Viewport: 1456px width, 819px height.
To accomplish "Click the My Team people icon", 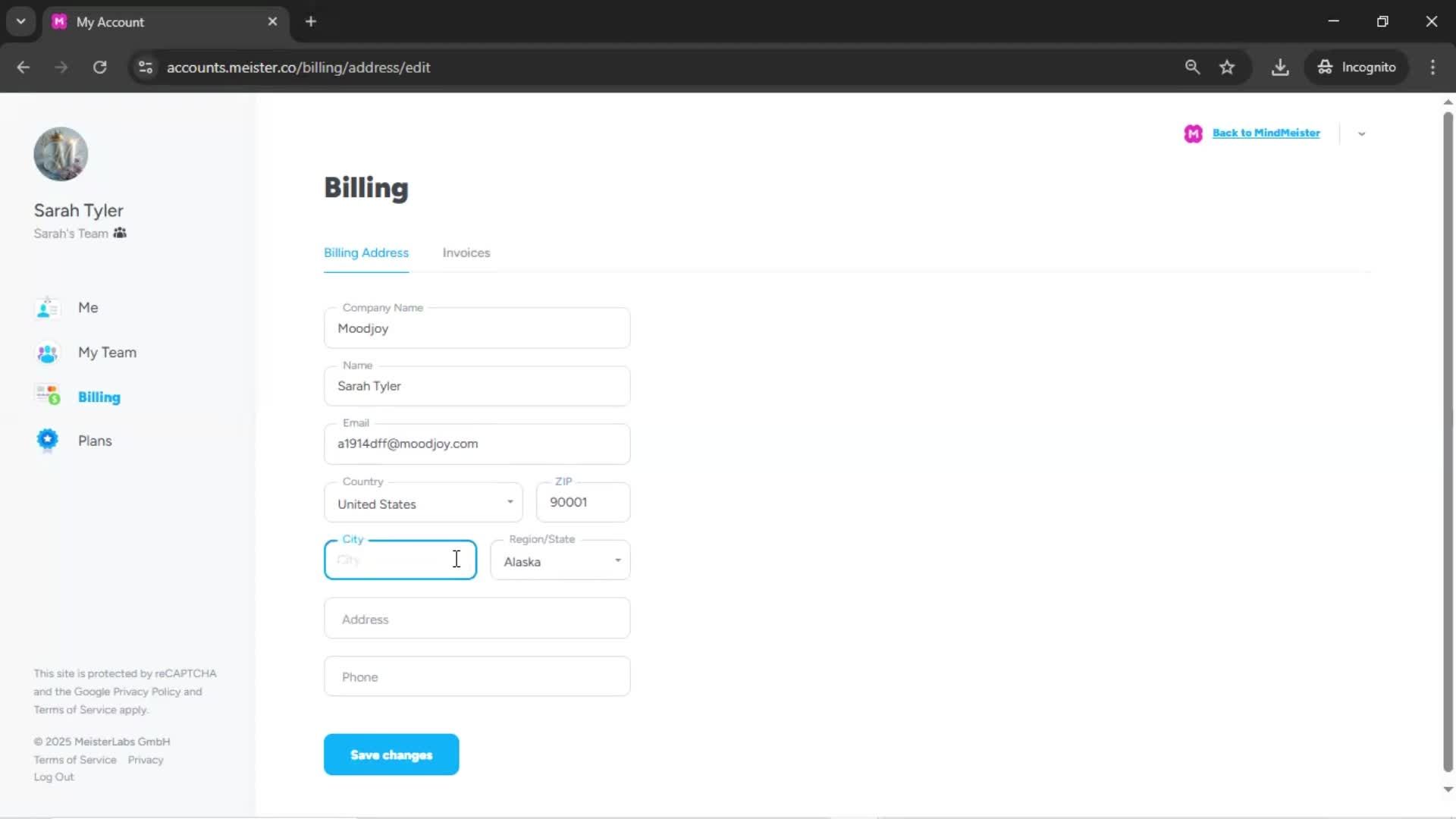I will click(47, 353).
